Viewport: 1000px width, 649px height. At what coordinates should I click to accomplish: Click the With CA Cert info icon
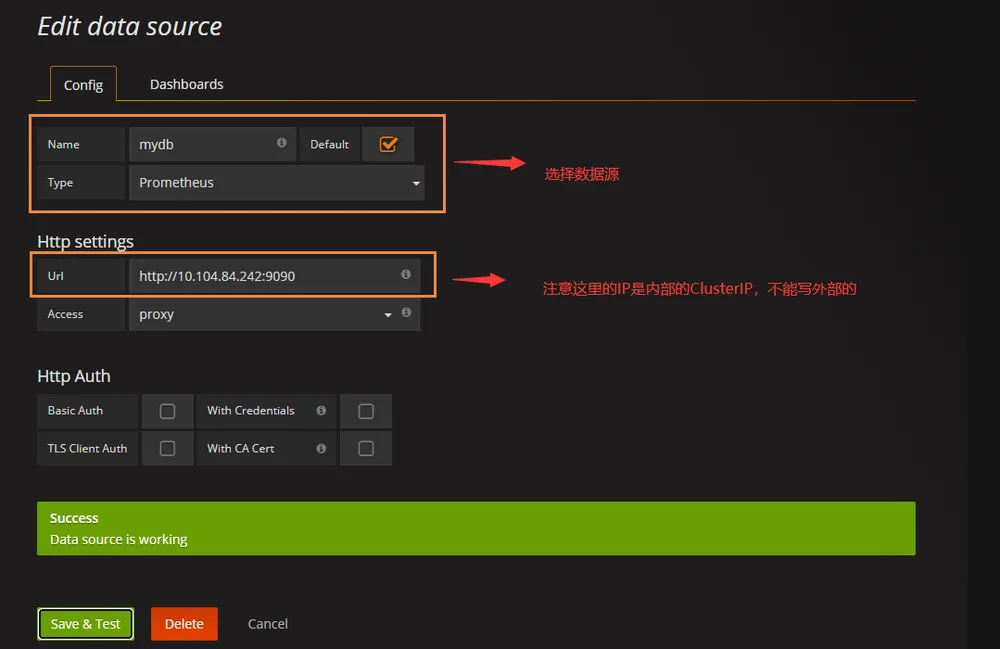click(x=321, y=449)
